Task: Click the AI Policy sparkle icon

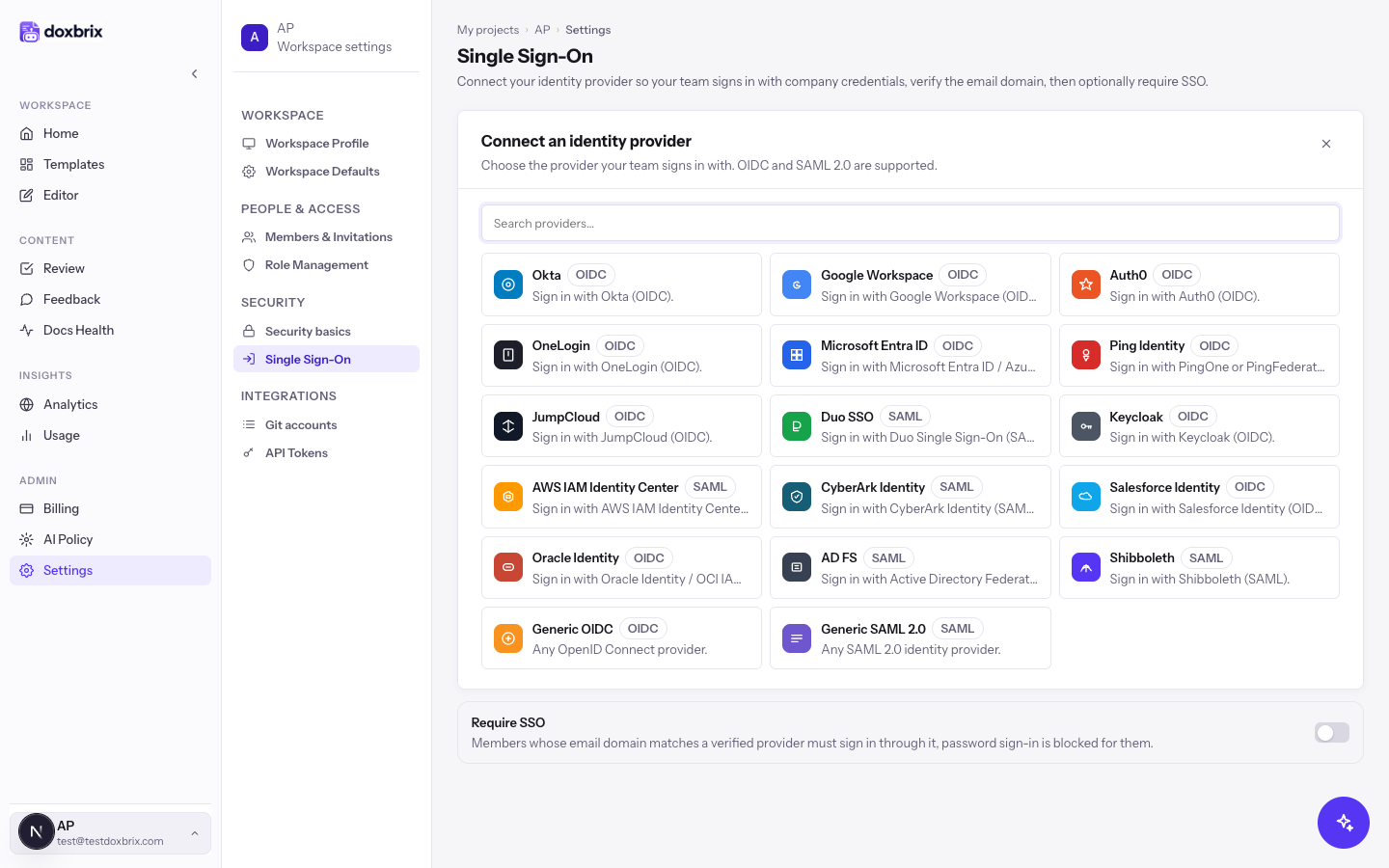Action: pos(27,539)
